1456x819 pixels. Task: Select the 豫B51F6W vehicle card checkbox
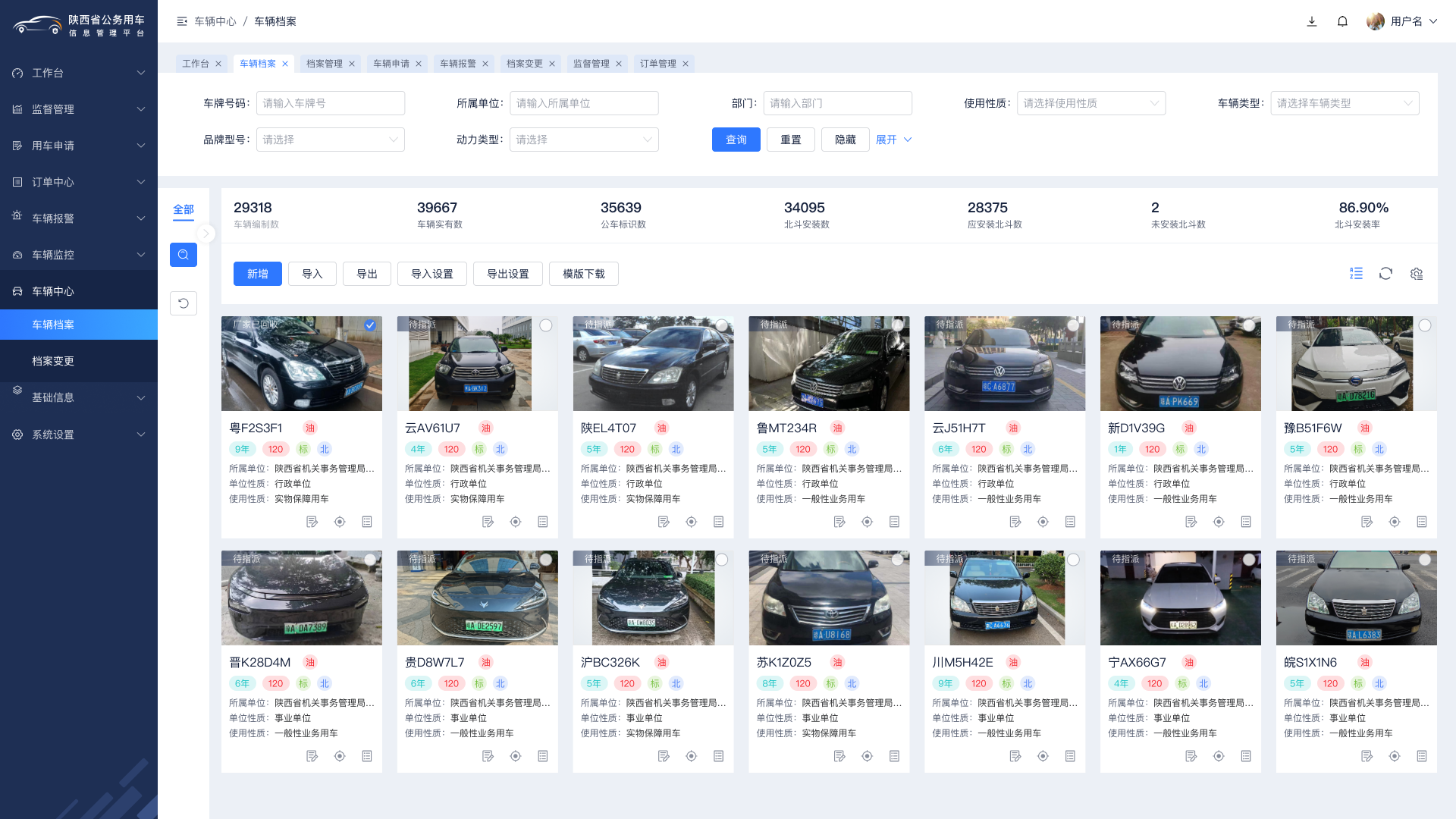pyautogui.click(x=1425, y=325)
